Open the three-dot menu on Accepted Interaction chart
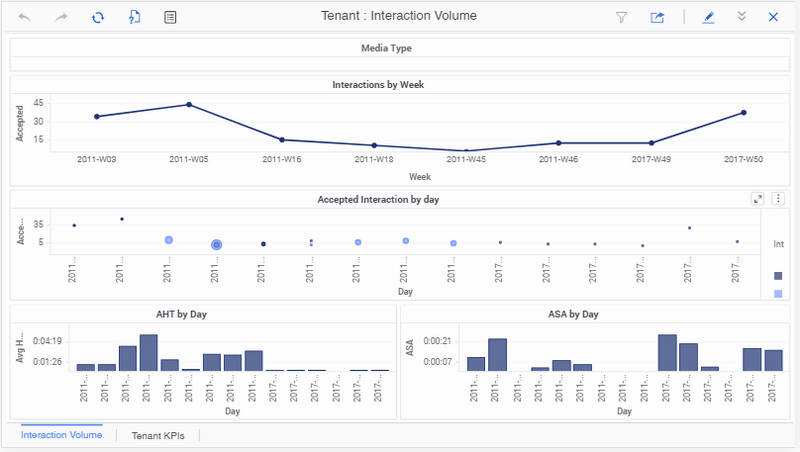The image size is (800, 452). coord(777,199)
